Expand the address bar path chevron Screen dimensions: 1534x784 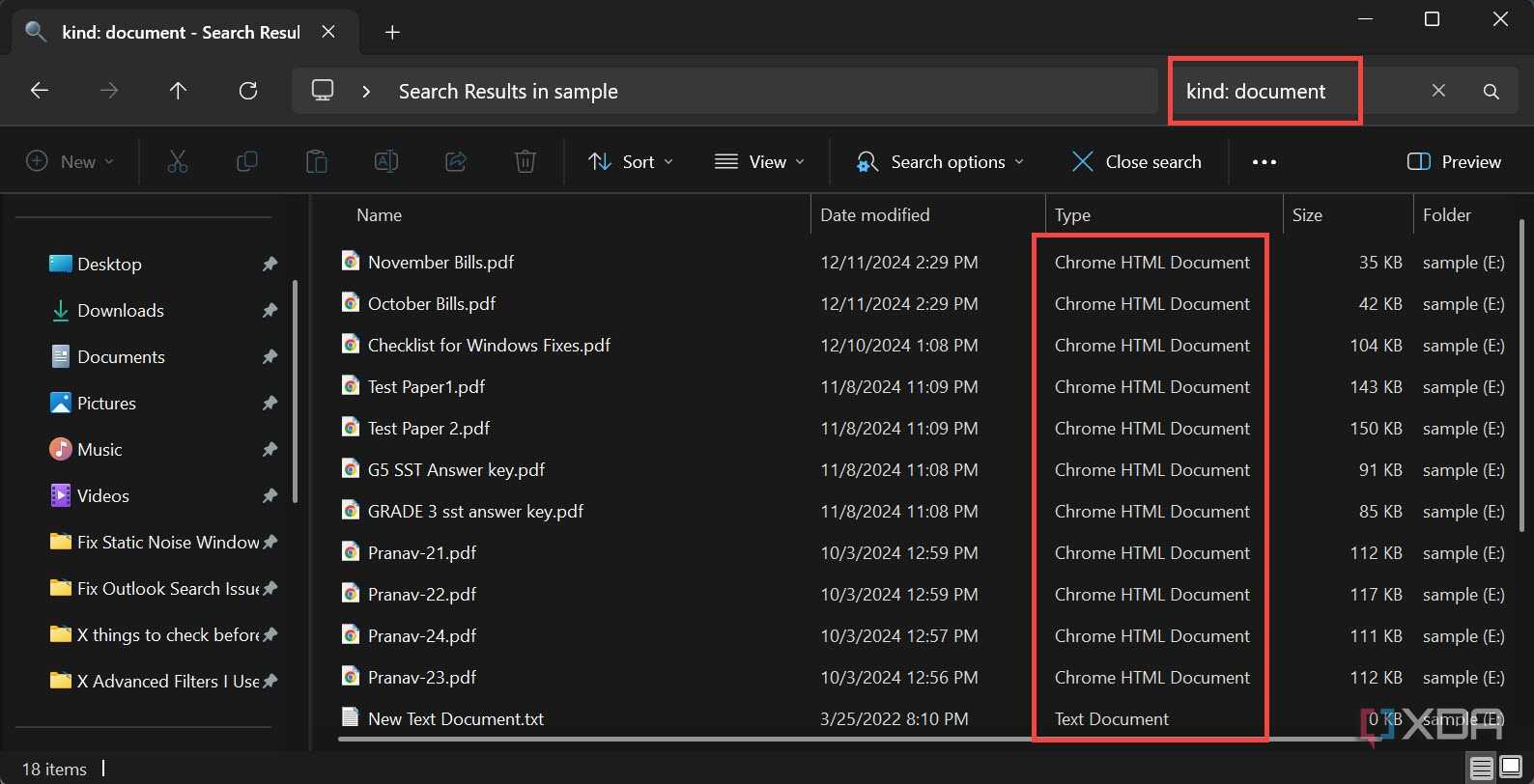click(x=366, y=92)
